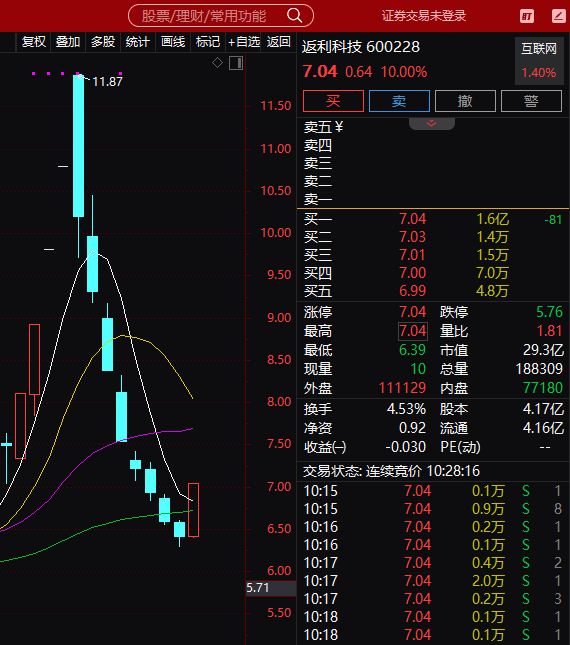The width and height of the screenshot is (570, 645).
Task: Open the 互联网 sector box
Action: tap(539, 60)
